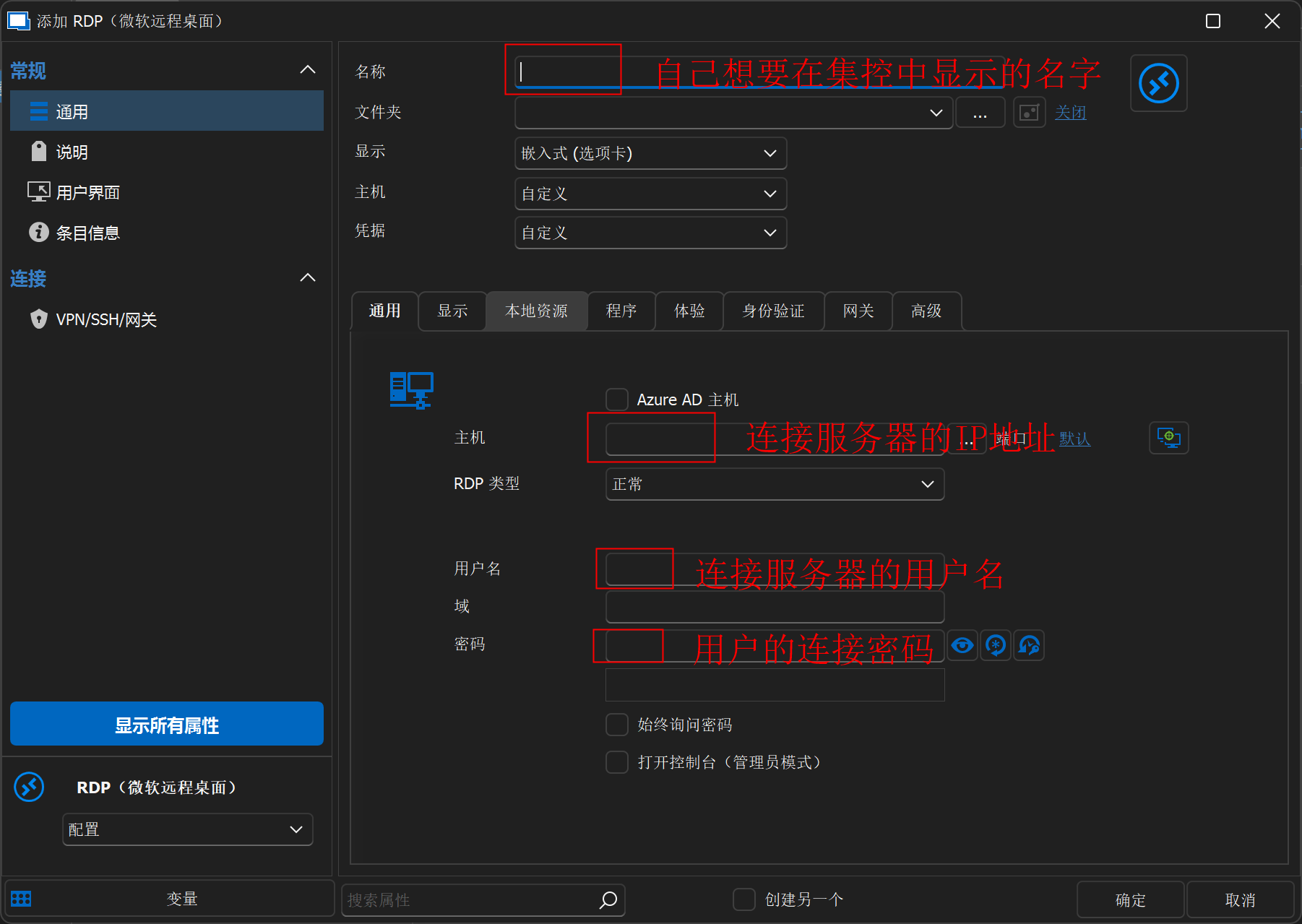Open the 配置 dropdown at bottom left
1302x924 pixels.
coord(188,829)
